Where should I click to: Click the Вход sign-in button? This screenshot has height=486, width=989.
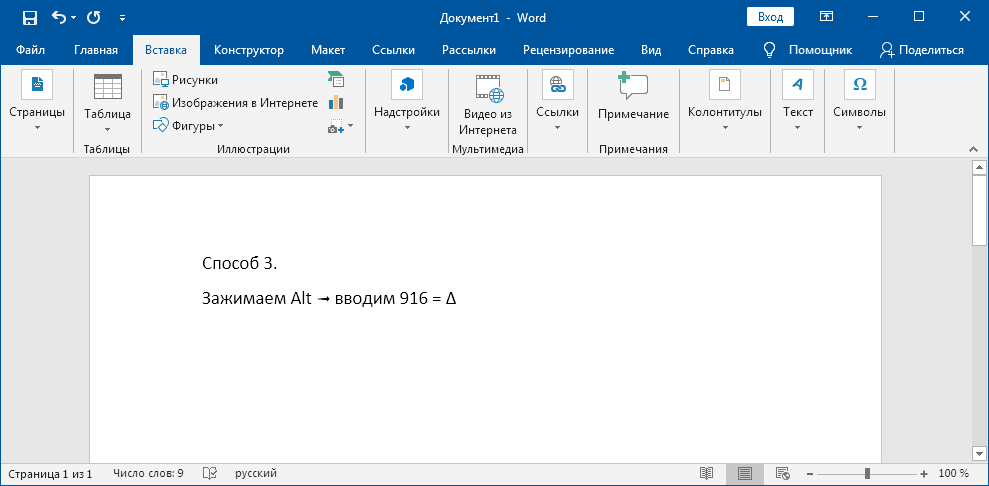[770, 17]
